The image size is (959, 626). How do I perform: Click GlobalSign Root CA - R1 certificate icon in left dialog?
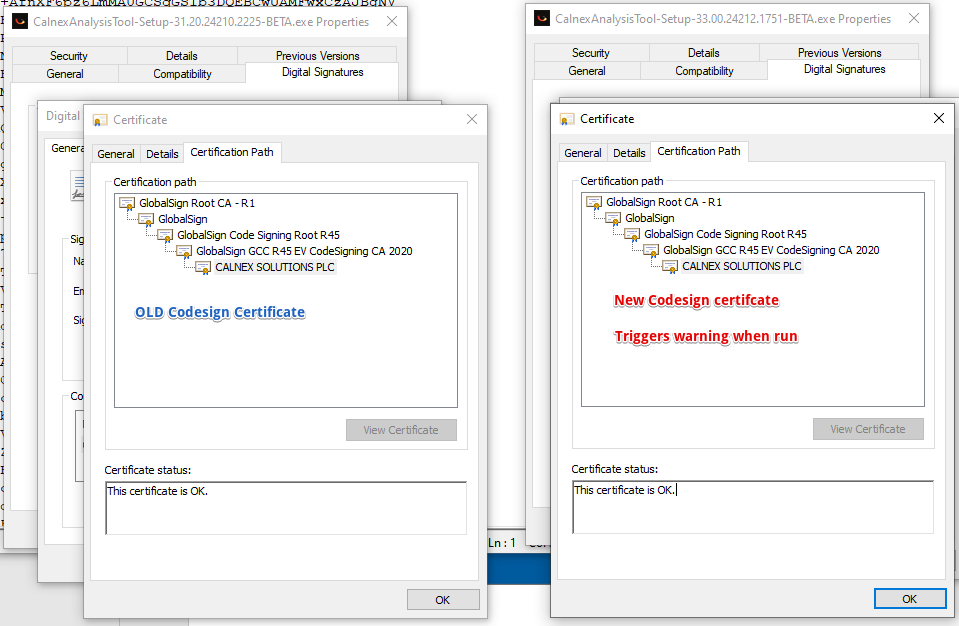[x=127, y=204]
